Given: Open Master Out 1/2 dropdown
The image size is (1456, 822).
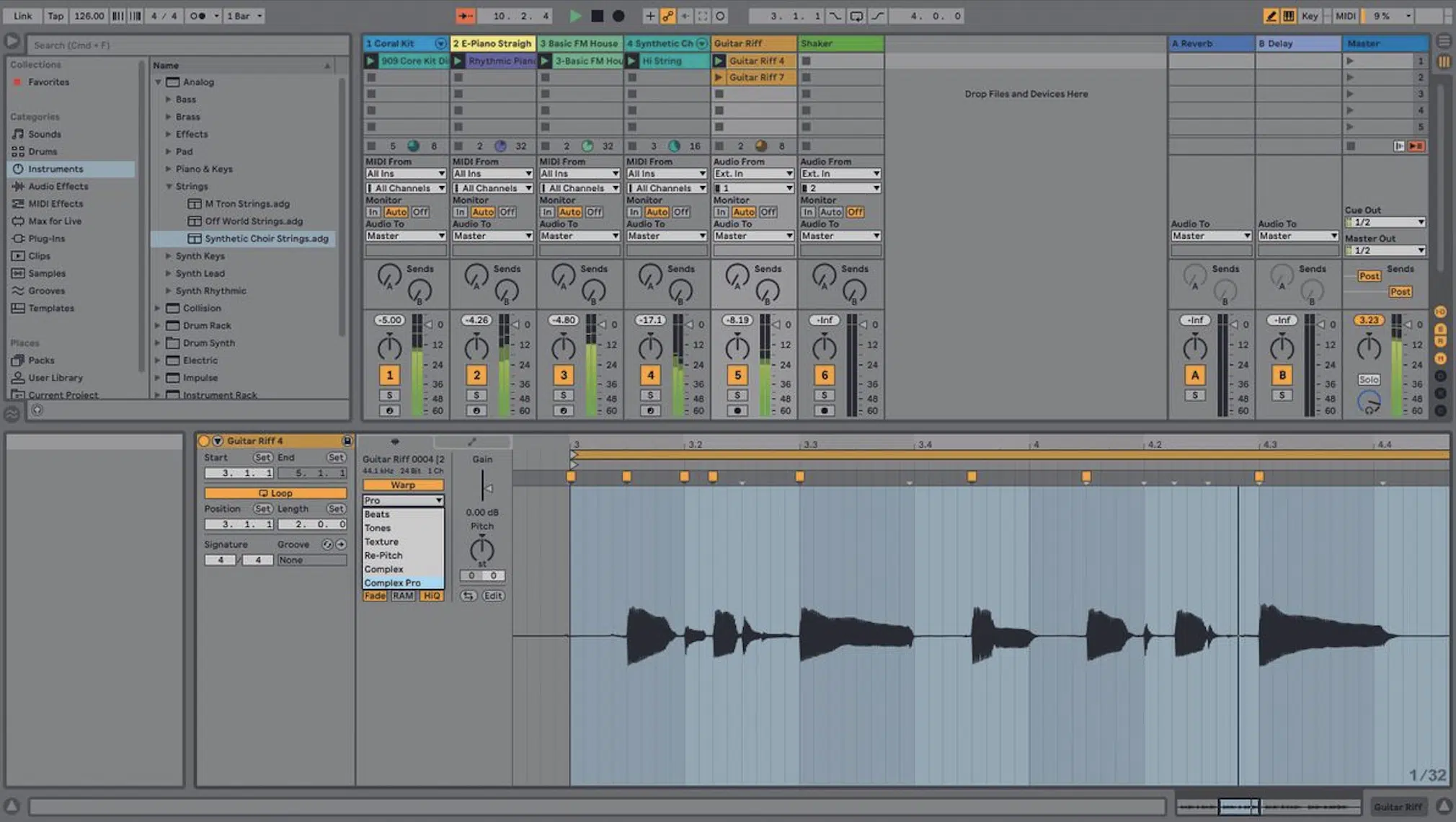Looking at the screenshot, I should (1385, 251).
